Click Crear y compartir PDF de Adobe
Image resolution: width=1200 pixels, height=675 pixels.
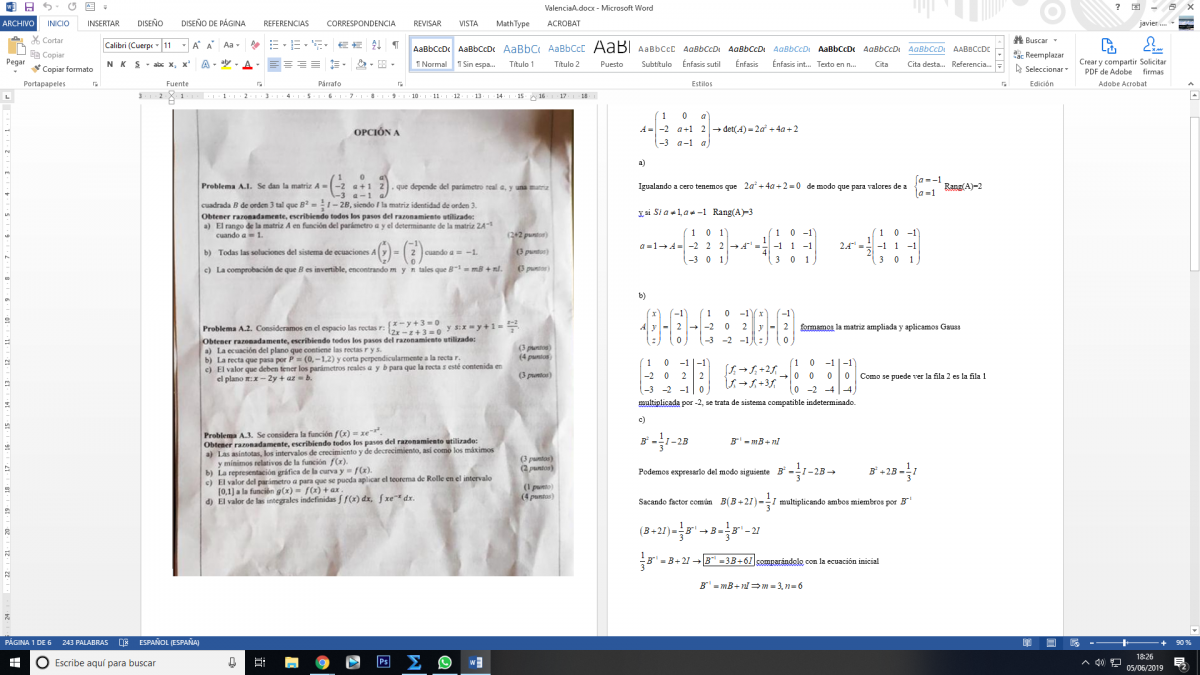(x=1106, y=56)
